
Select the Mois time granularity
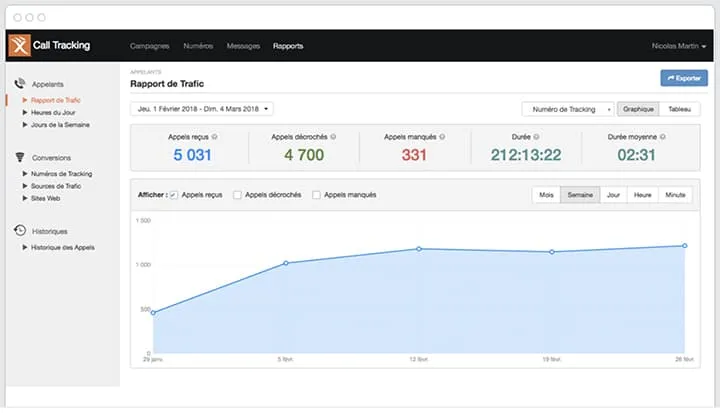(546, 195)
